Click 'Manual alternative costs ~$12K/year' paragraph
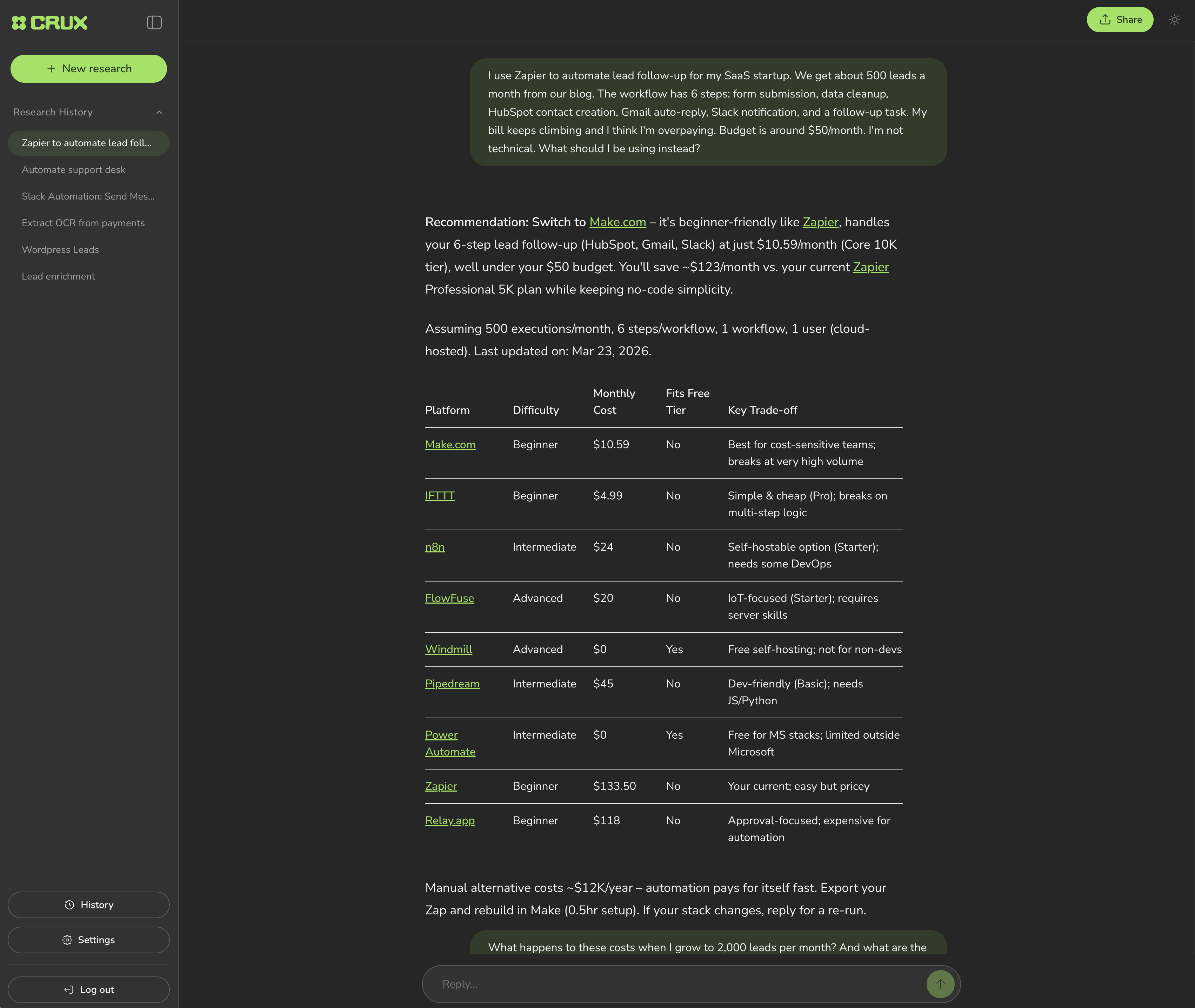1195x1008 pixels. [x=655, y=899]
